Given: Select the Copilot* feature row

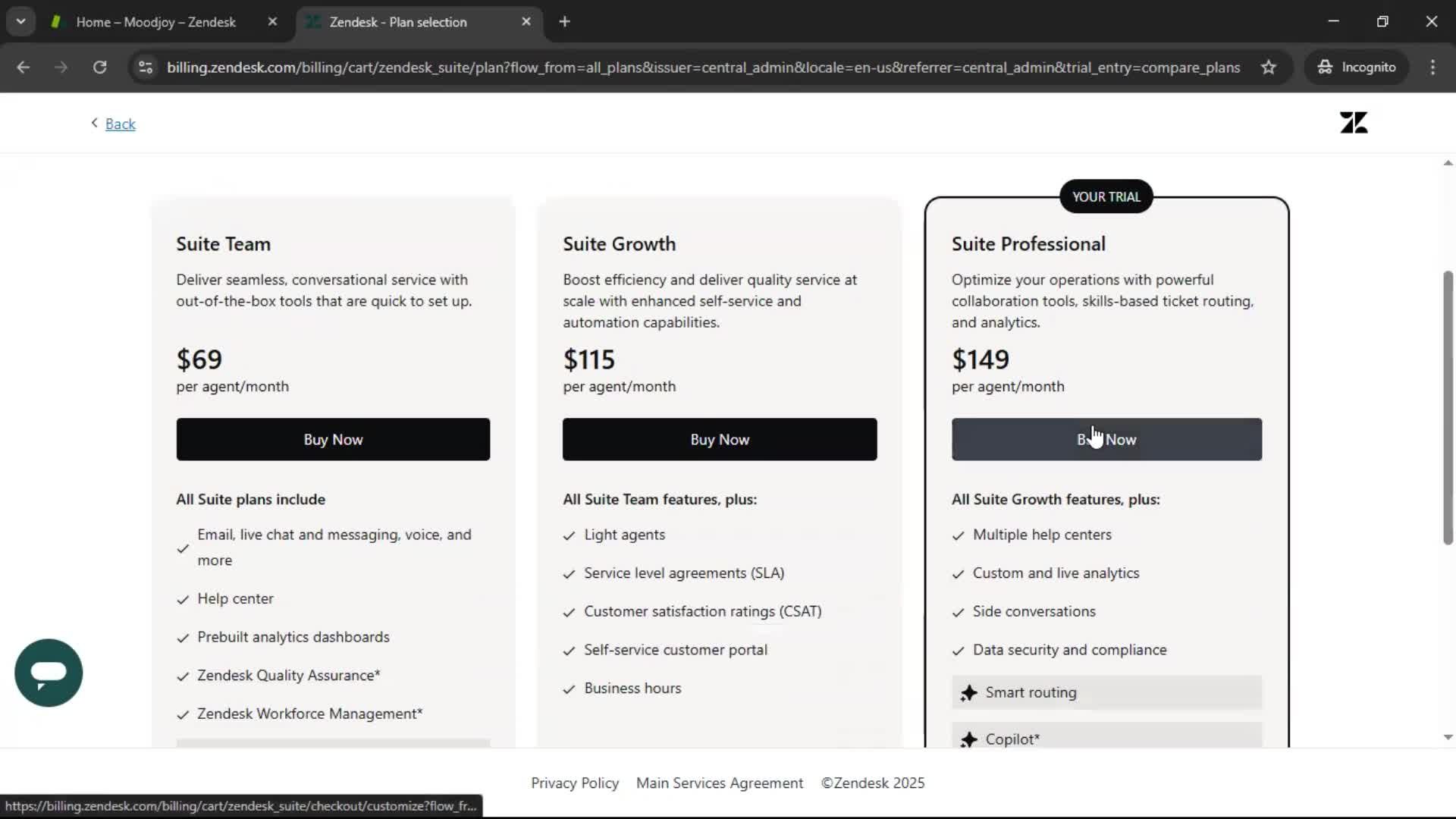Looking at the screenshot, I should (x=1106, y=735).
